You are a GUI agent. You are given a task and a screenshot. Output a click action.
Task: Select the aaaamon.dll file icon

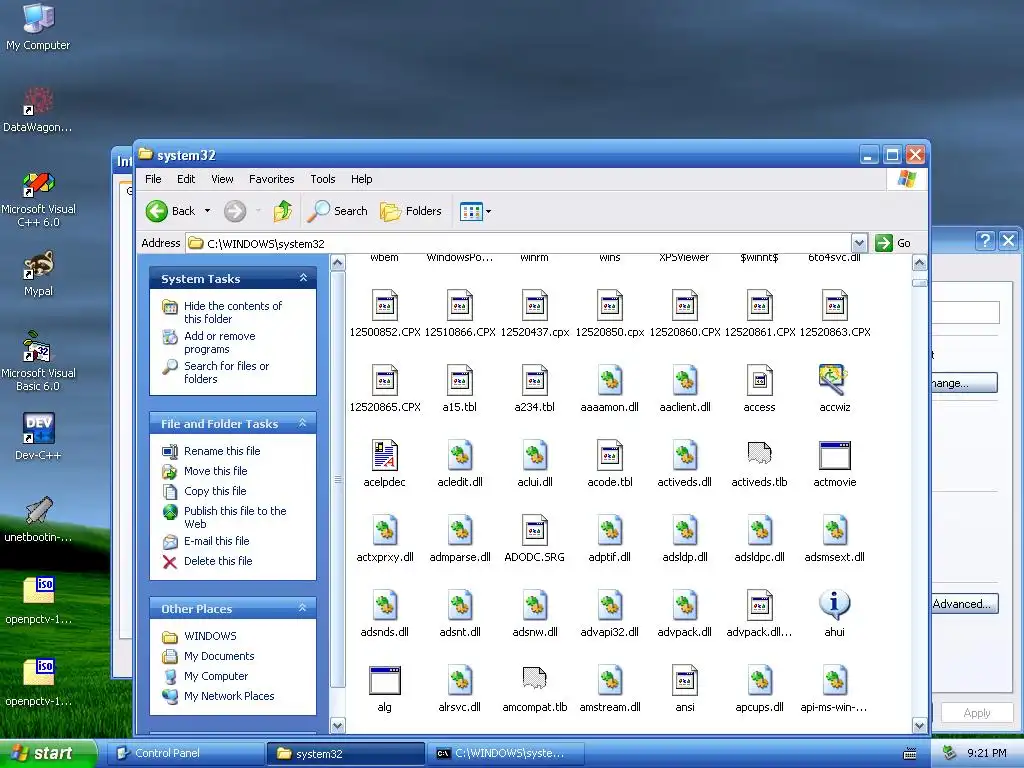609,381
